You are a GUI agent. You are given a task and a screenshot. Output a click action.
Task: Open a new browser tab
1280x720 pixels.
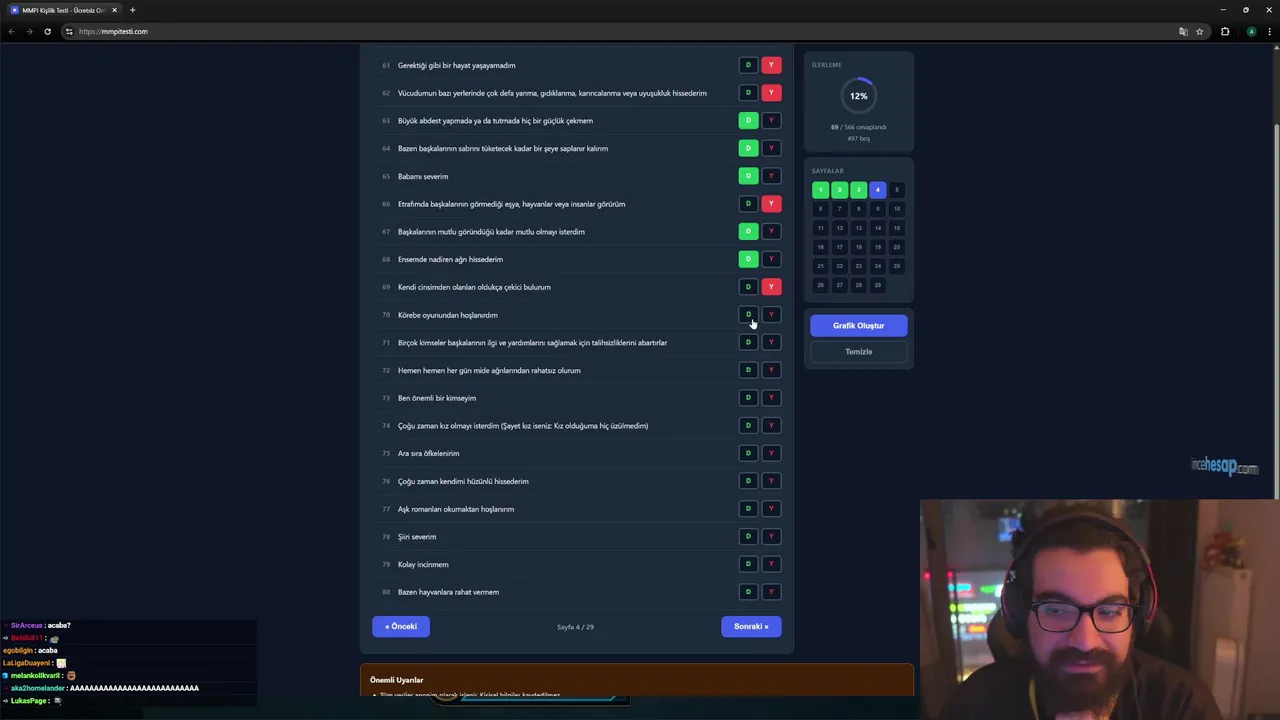coord(132,10)
